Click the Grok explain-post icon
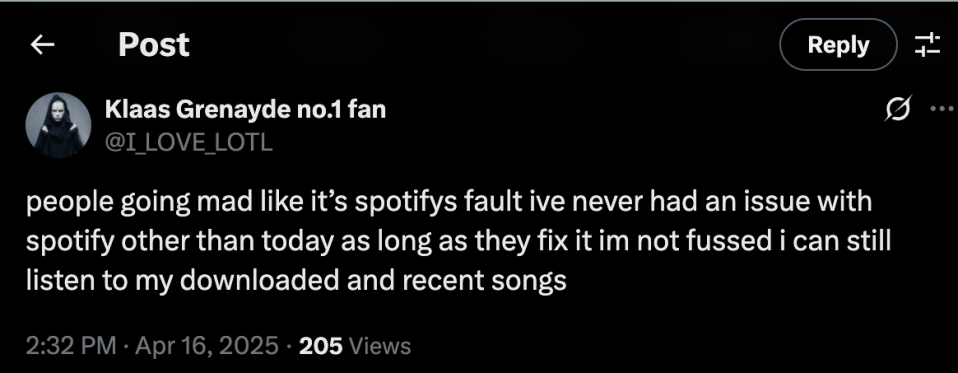Image resolution: width=958 pixels, height=373 pixels. 899,109
